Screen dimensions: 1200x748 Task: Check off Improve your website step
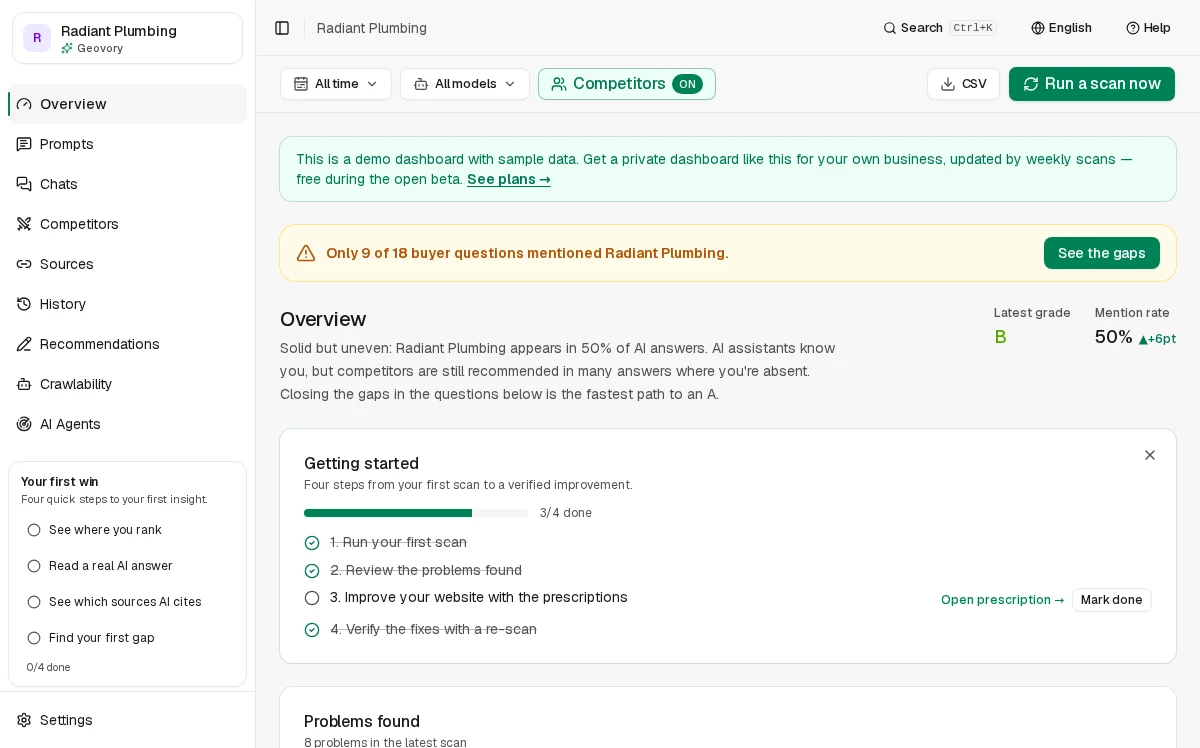(x=312, y=598)
